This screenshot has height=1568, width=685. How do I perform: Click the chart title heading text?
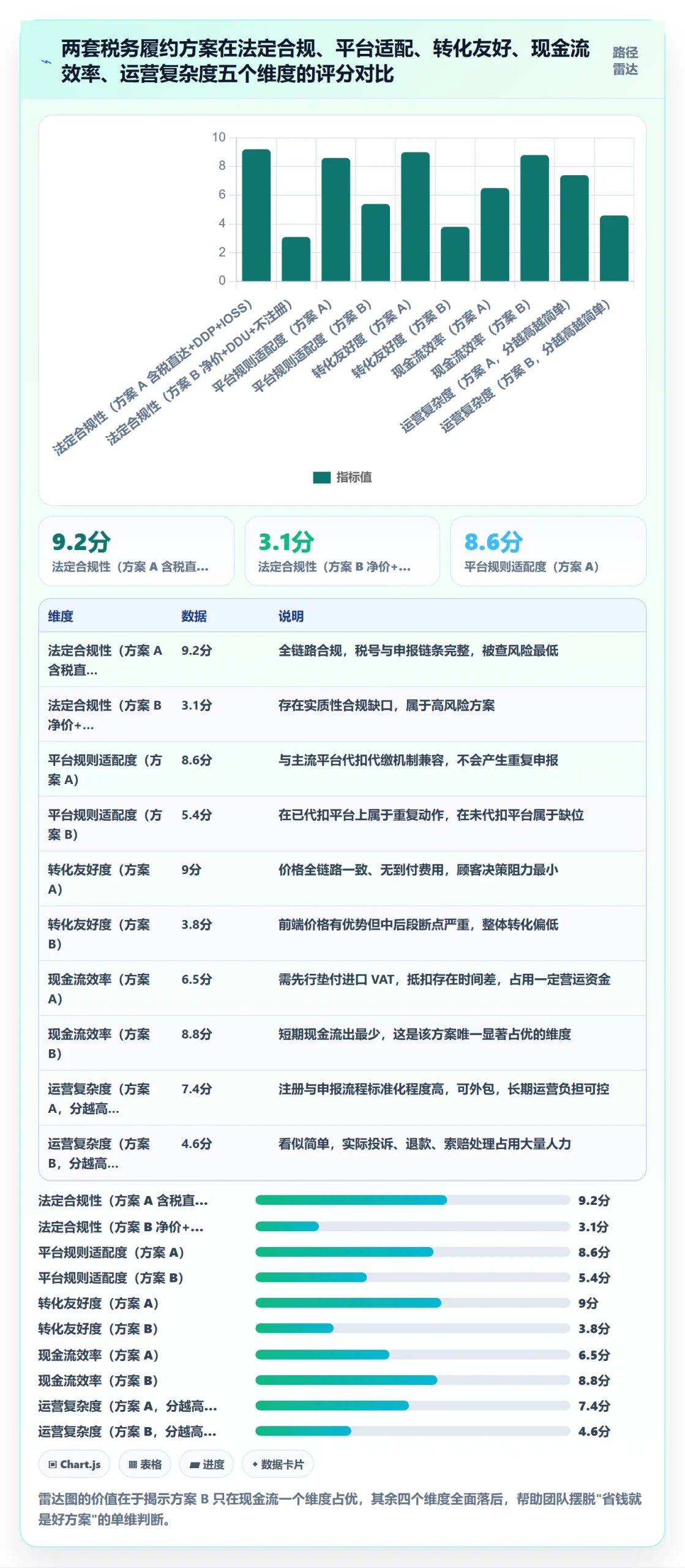click(325, 61)
